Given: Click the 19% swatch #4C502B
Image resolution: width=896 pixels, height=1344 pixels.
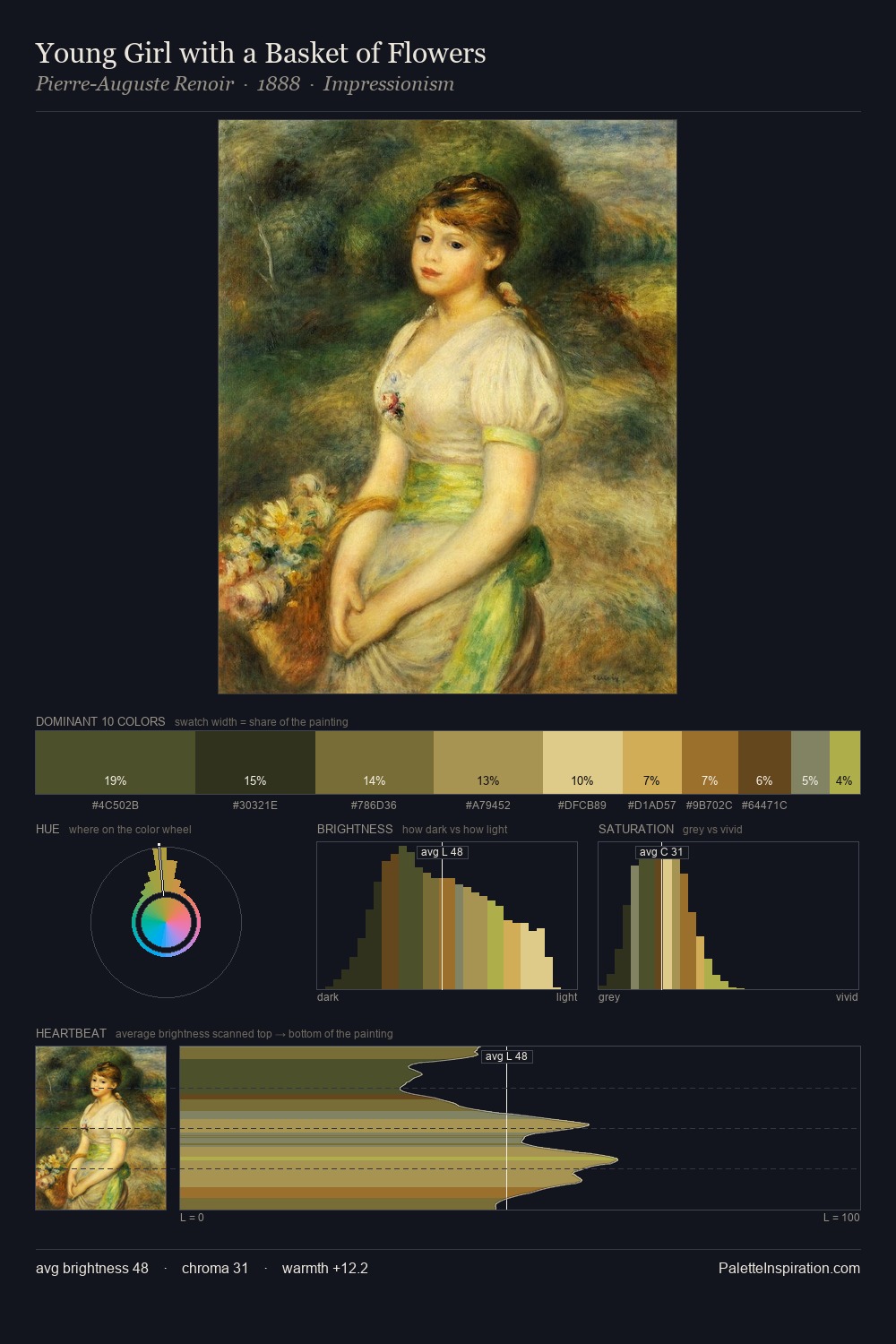Looking at the screenshot, I should pos(116,762).
